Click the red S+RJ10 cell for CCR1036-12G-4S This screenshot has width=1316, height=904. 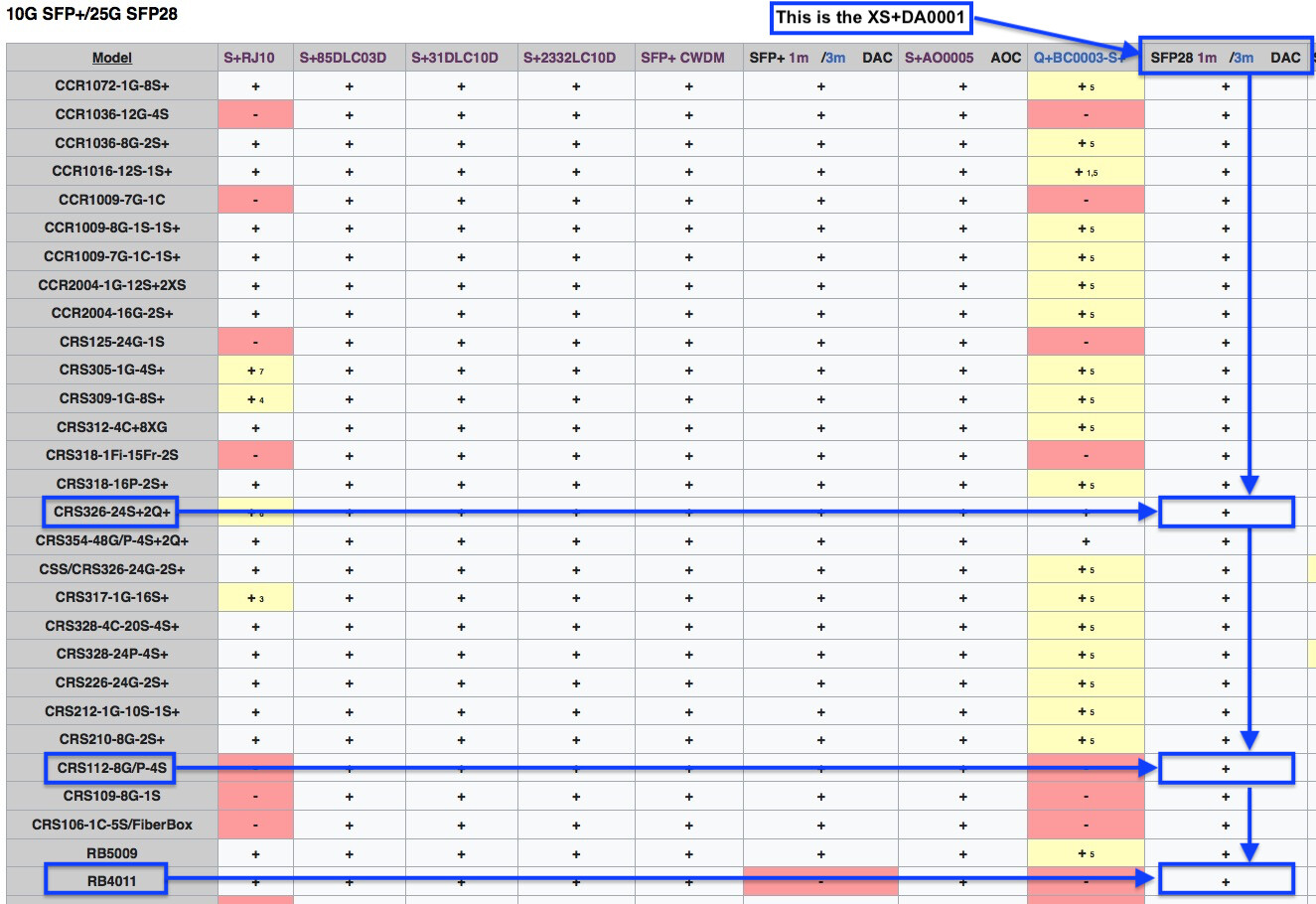255,114
